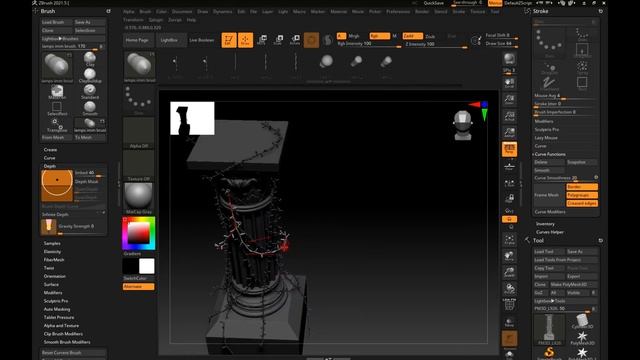Screen dimensions: 640x360
Task: Collapse the Curve Functions section
Action: 550,154
